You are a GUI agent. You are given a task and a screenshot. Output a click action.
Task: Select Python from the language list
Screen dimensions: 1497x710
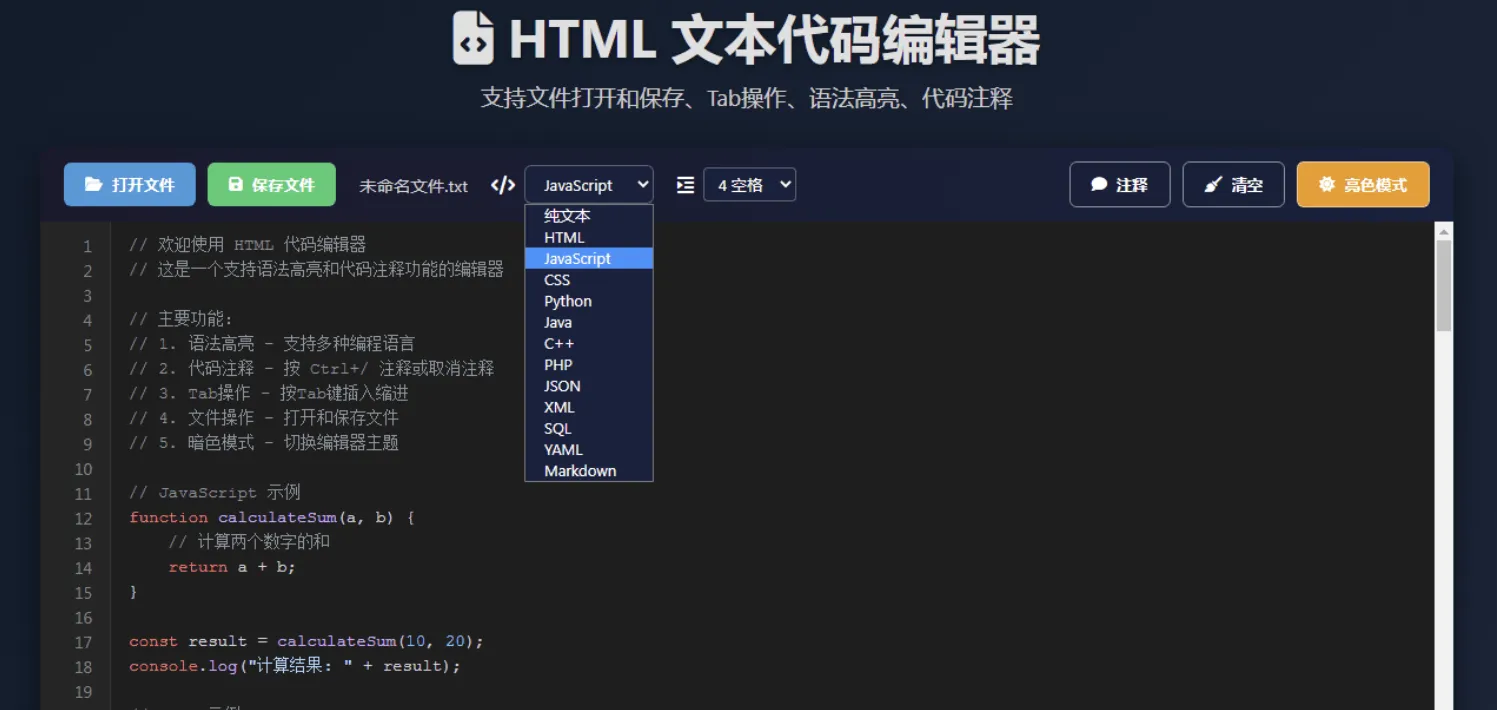click(567, 300)
